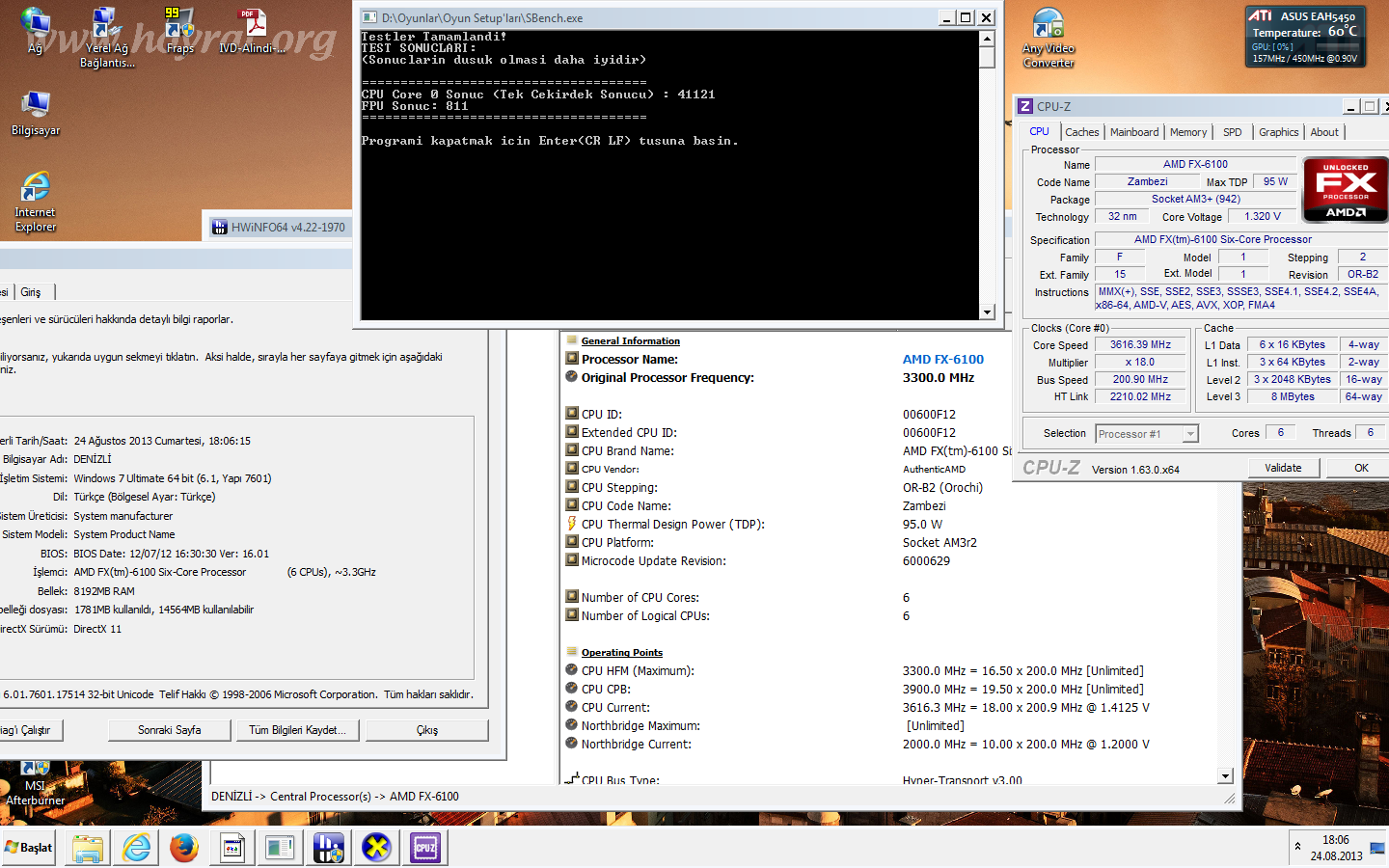Open Processor #1 selection dropdown
The height and width of the screenshot is (868, 1389).
(1147, 434)
